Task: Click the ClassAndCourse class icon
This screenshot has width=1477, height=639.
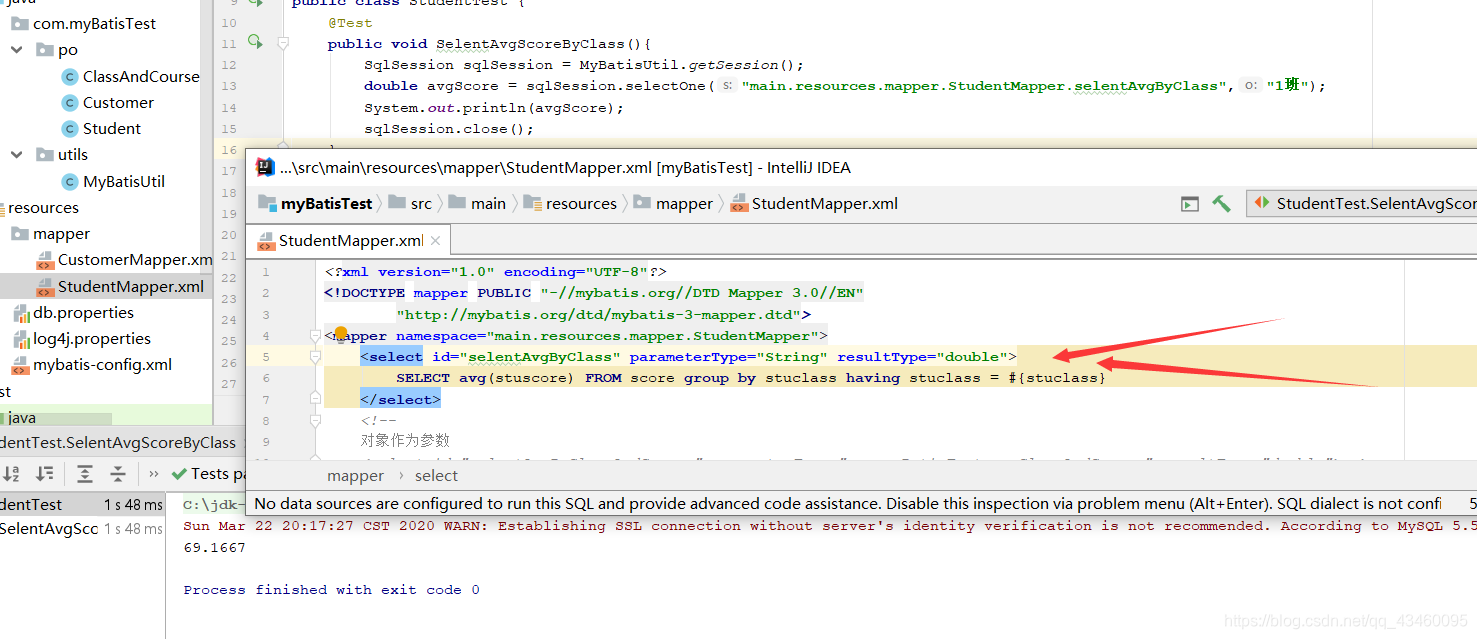Action: tap(69, 76)
